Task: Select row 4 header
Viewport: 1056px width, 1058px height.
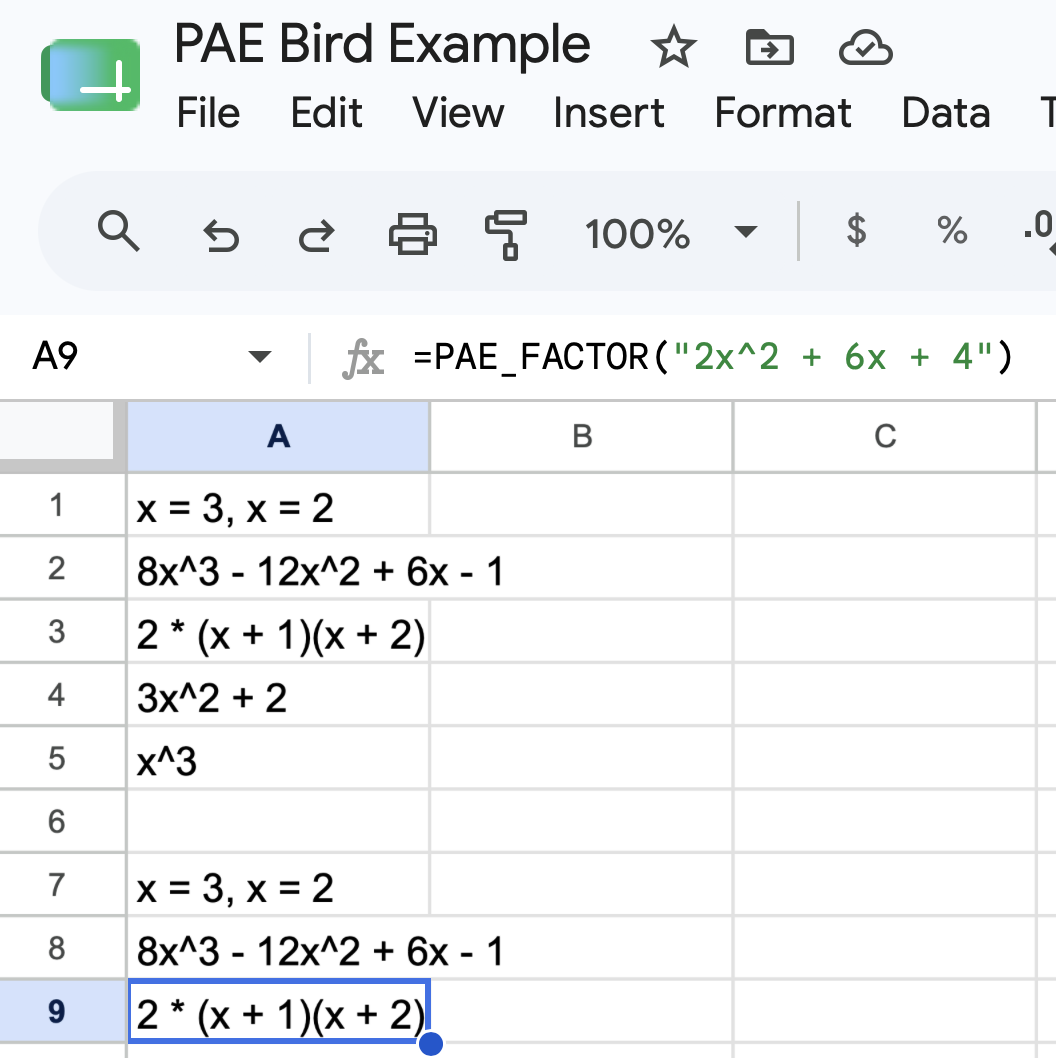Action: tap(63, 696)
